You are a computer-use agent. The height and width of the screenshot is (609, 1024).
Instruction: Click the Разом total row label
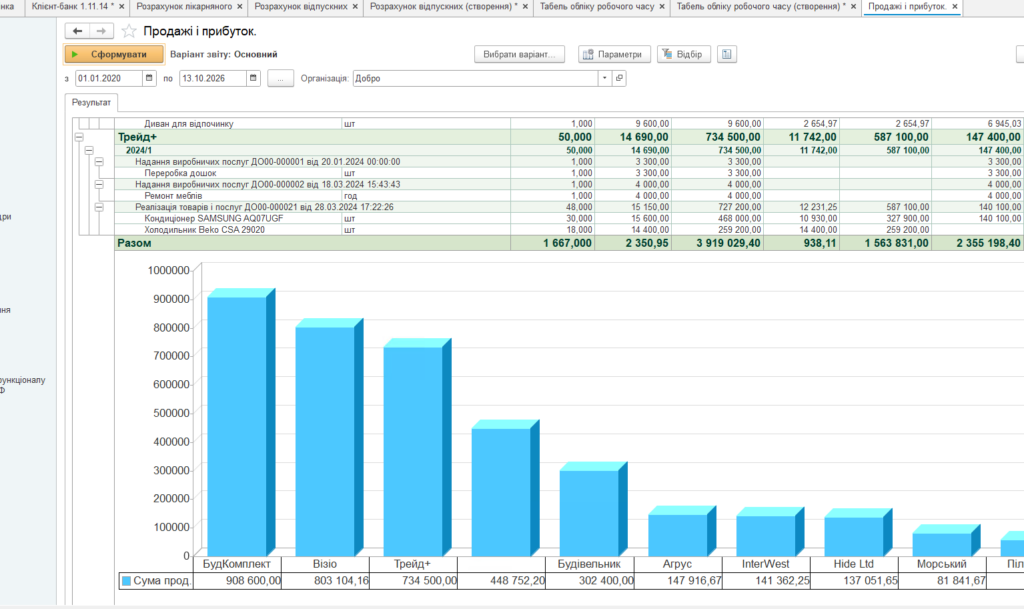135,243
